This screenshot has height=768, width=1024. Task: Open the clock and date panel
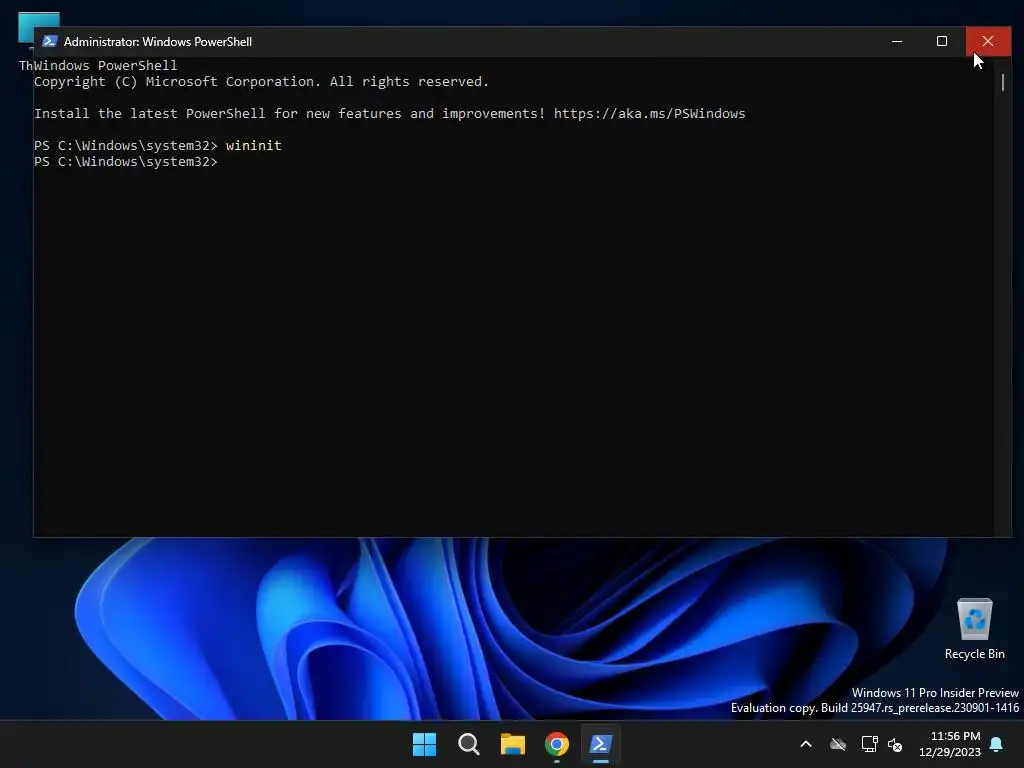950,744
